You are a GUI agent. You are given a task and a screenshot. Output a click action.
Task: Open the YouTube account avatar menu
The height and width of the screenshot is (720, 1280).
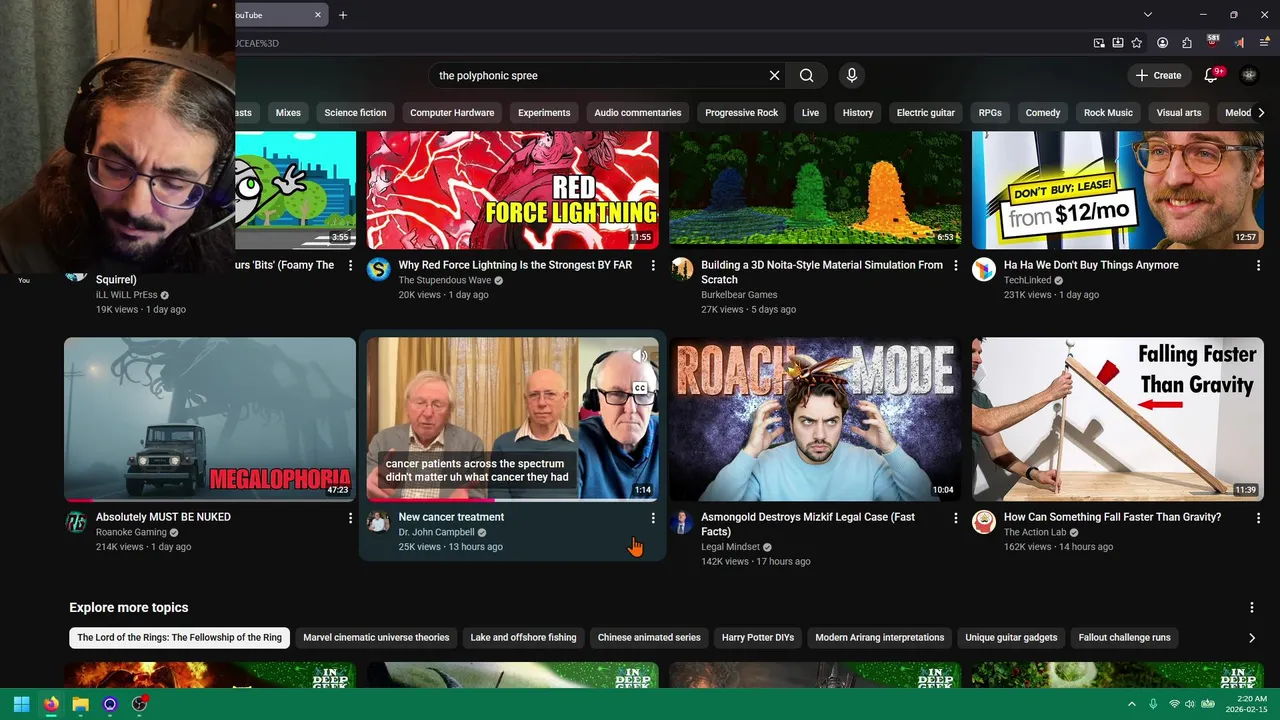(x=1249, y=75)
